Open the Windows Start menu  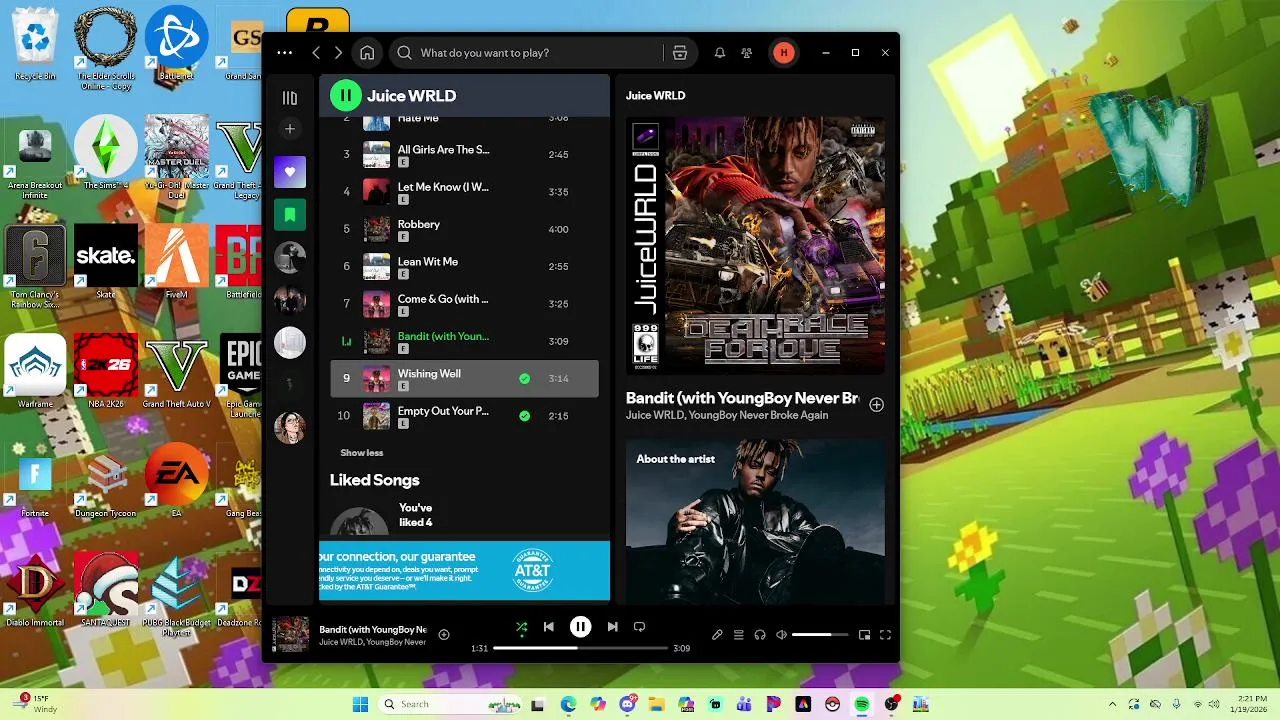coord(360,705)
